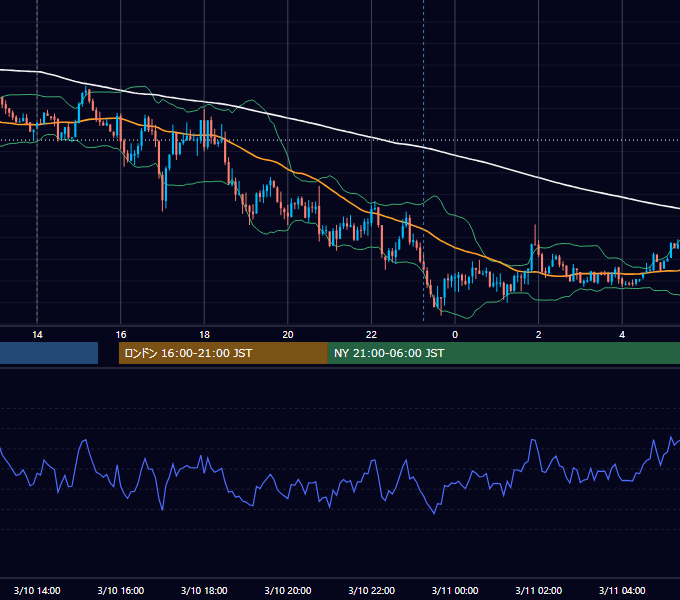Click the 3/10 22:00 date label

[x=372, y=590]
